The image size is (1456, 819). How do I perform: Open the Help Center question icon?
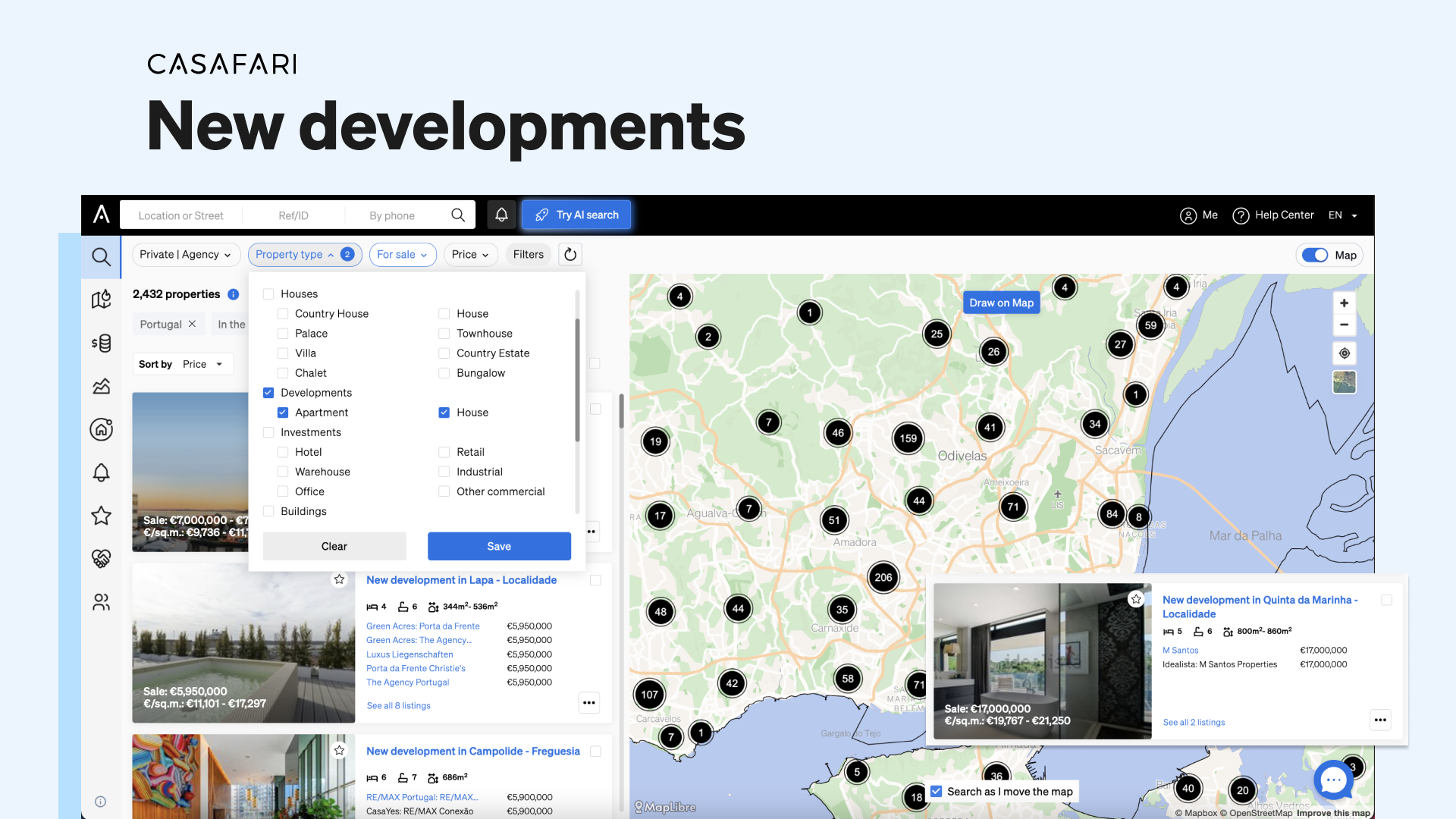[x=1241, y=215]
